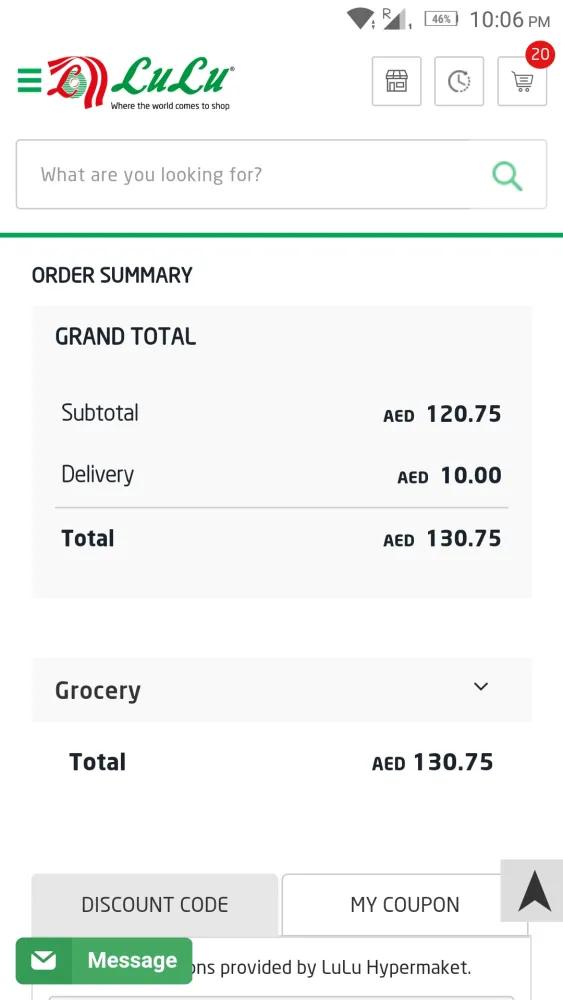Tap the Grocery section header label
Screen dimensions: 563x1000
(x=98, y=691)
